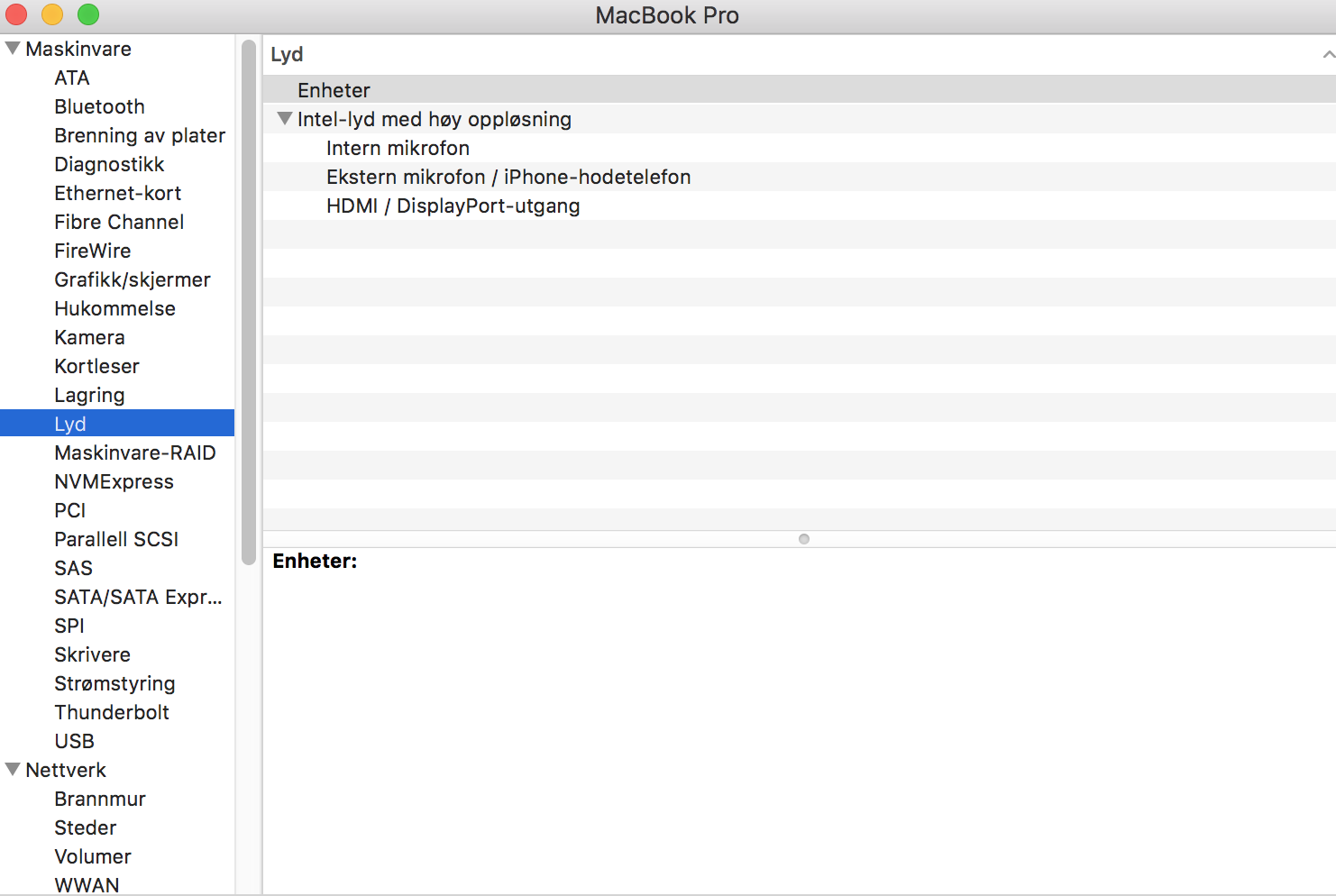Select Diagnostikk in the sidebar
This screenshot has width=1336, height=896.
[x=109, y=164]
